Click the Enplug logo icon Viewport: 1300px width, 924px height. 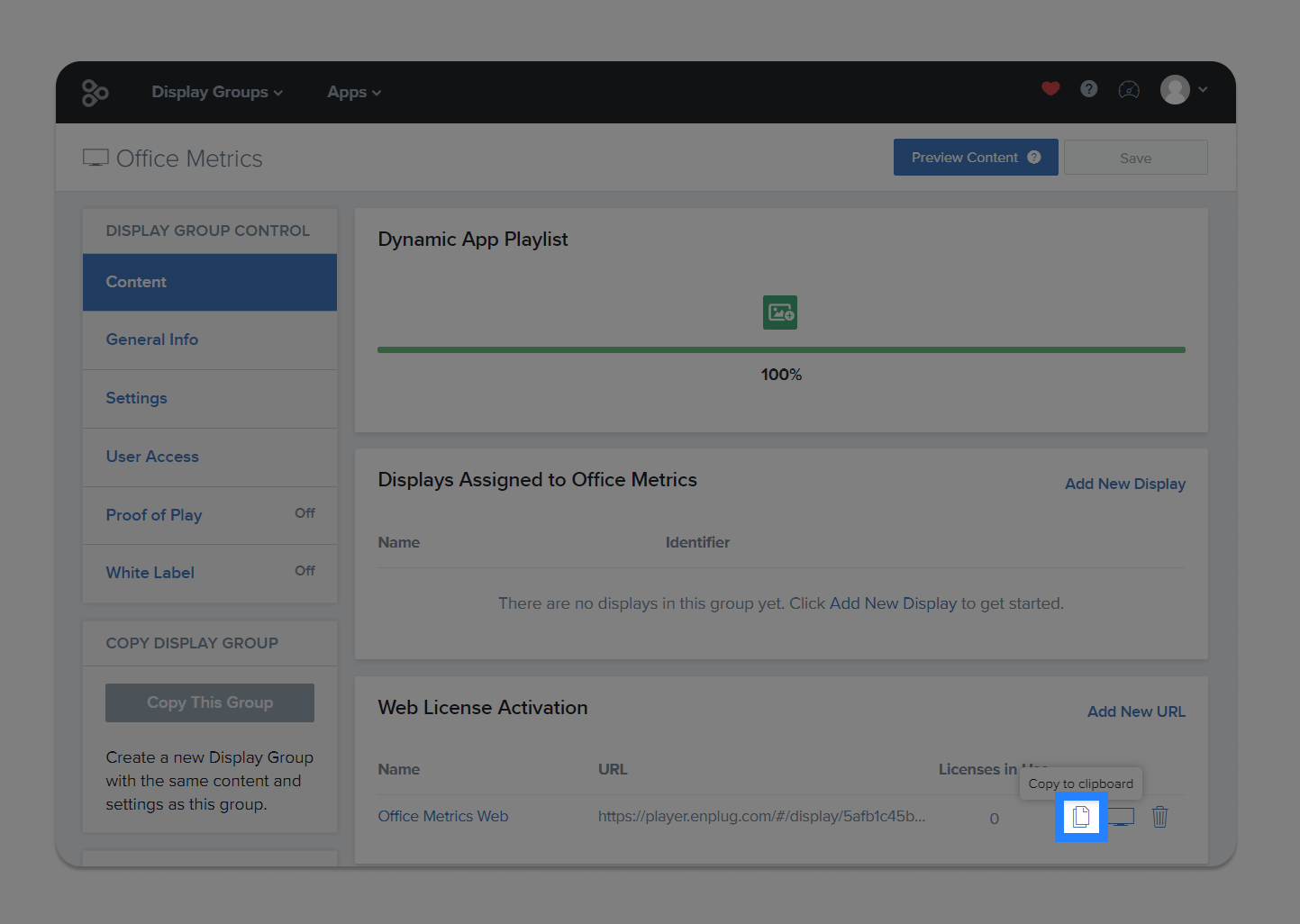click(x=95, y=92)
